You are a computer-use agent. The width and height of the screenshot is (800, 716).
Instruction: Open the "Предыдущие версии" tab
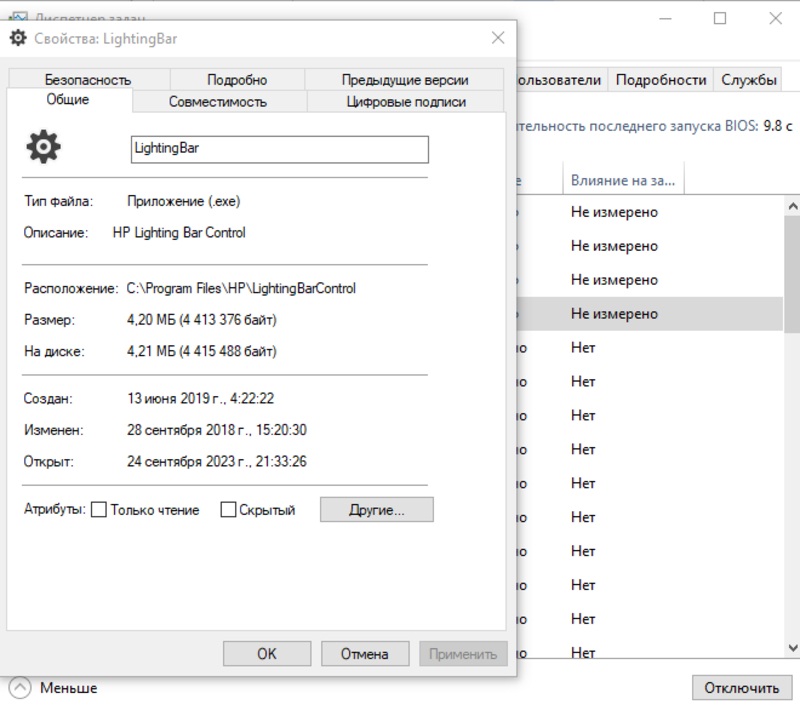point(404,80)
